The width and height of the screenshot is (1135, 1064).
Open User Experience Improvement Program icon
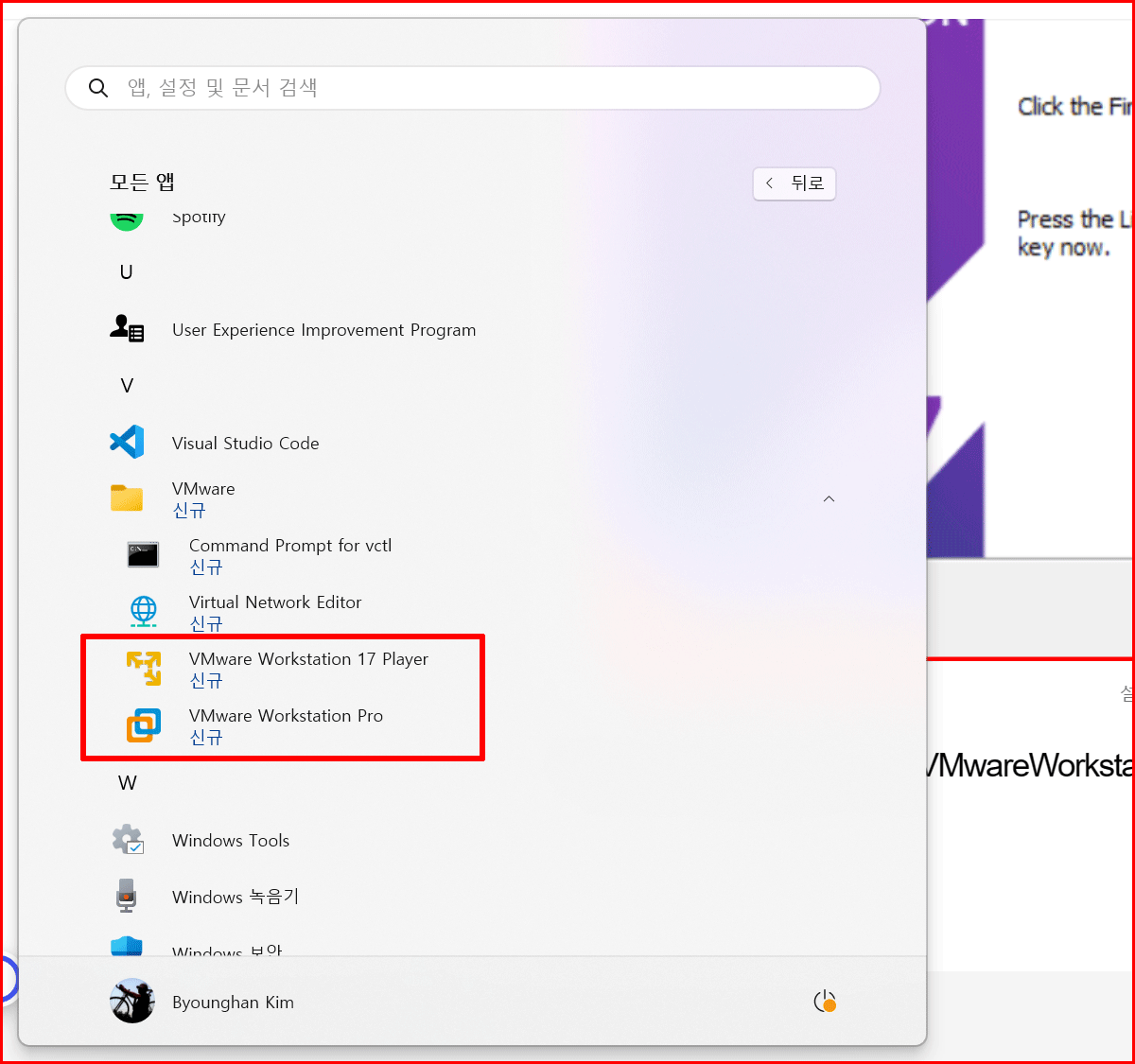(x=127, y=328)
